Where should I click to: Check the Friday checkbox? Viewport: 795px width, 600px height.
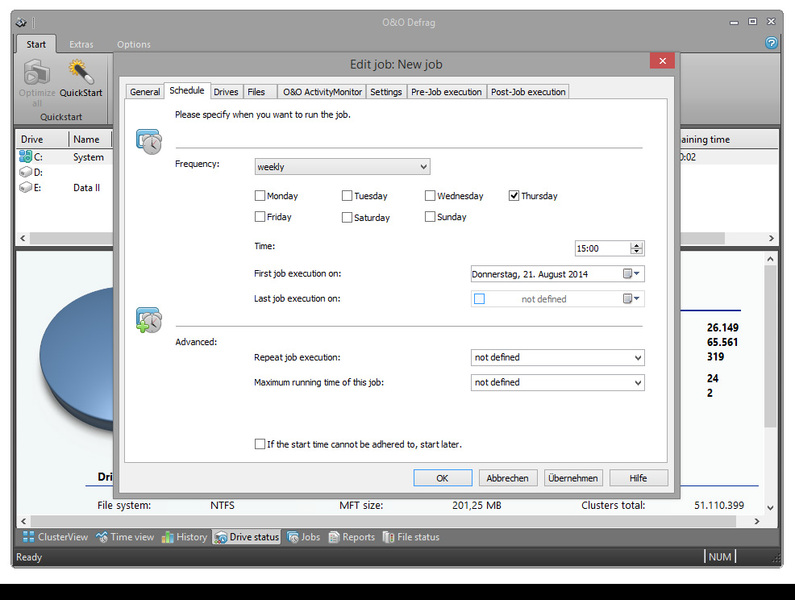(x=260, y=217)
